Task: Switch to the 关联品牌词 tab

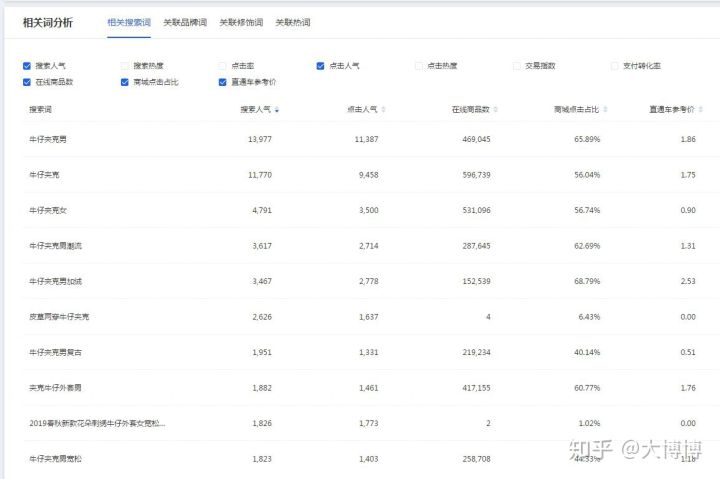Action: (183, 22)
